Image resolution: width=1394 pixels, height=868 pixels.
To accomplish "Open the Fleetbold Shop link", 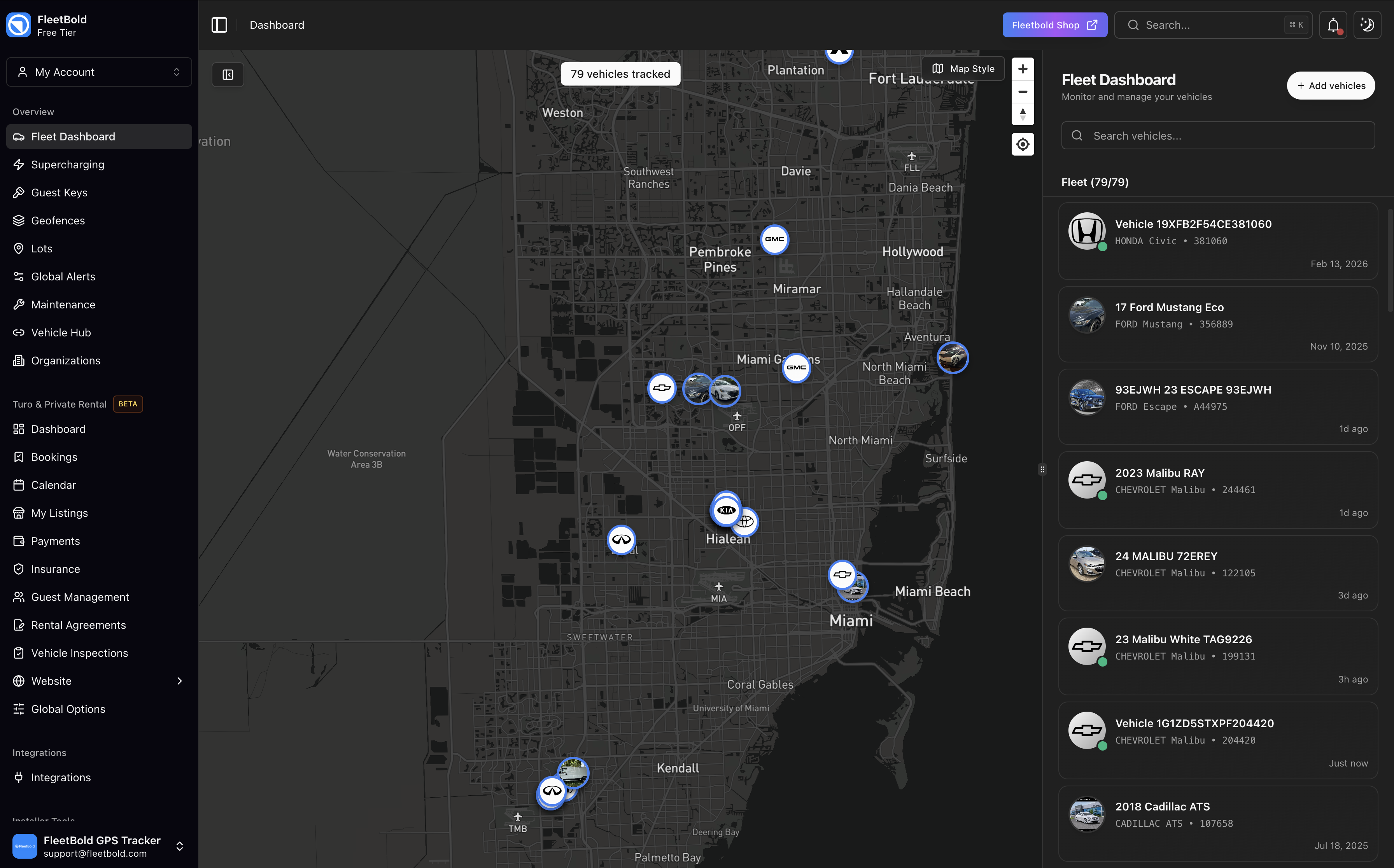I will coord(1055,24).
